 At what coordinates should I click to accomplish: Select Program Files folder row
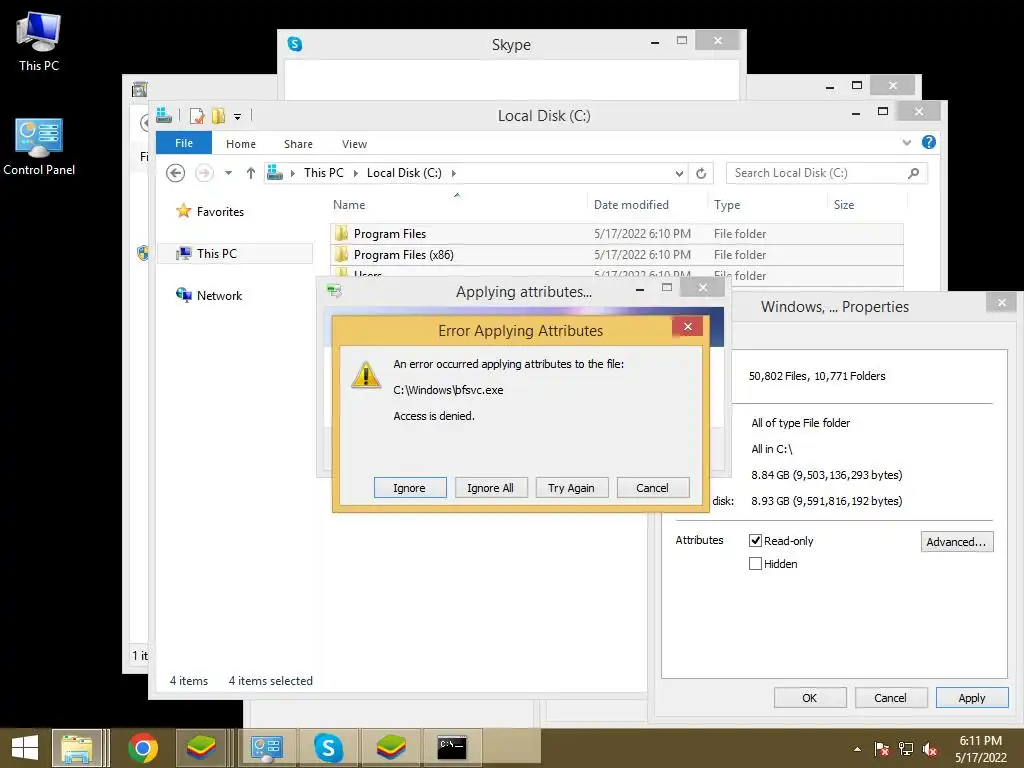tap(617, 234)
